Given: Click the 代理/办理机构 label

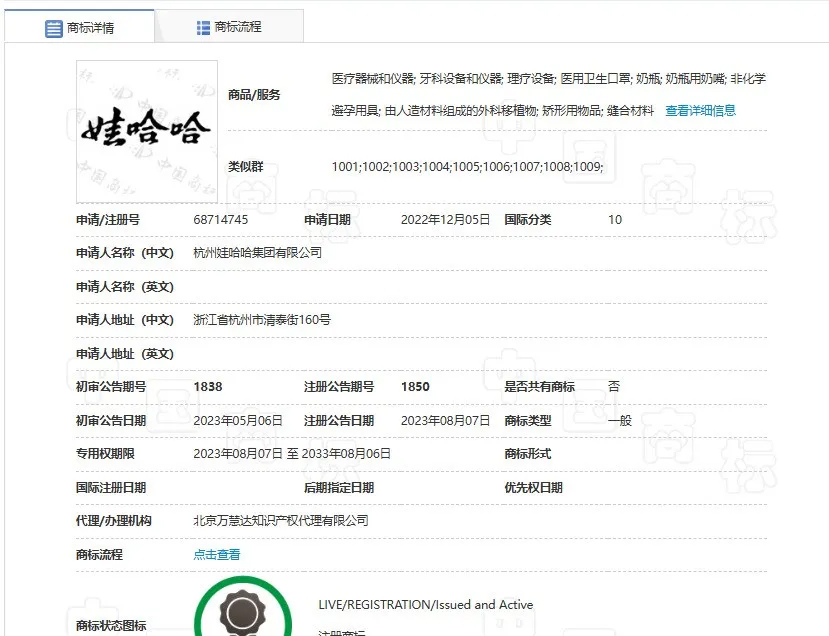Looking at the screenshot, I should (x=114, y=521).
